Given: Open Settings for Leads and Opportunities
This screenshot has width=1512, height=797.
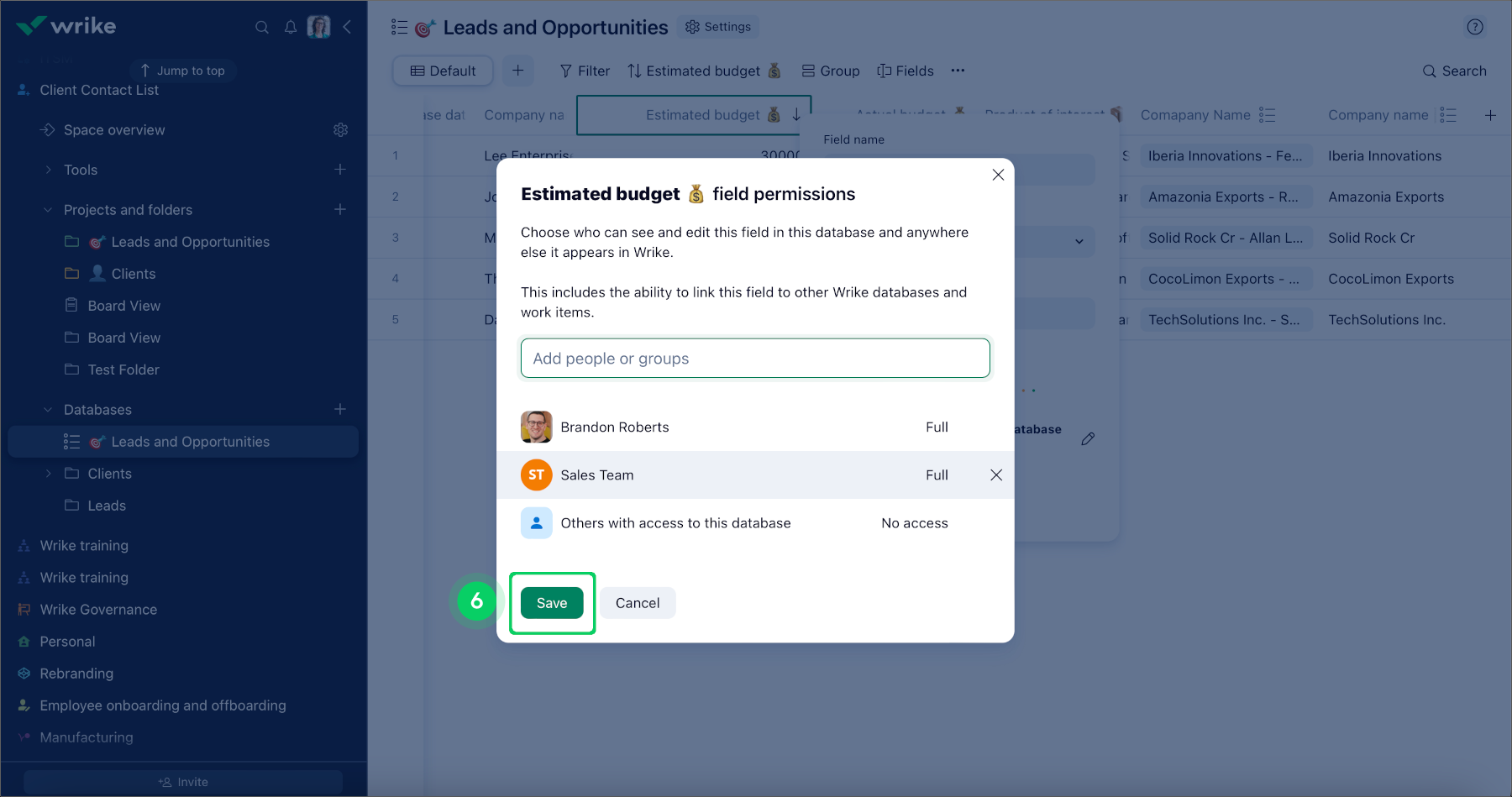Looking at the screenshot, I should click(x=718, y=27).
